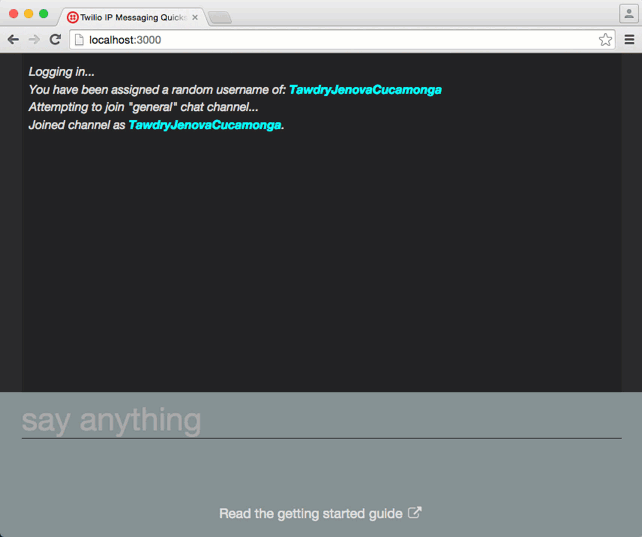Click username TawdryJenovaCucamonga in random username line
Image resolution: width=642 pixels, height=537 pixels.
click(365, 90)
